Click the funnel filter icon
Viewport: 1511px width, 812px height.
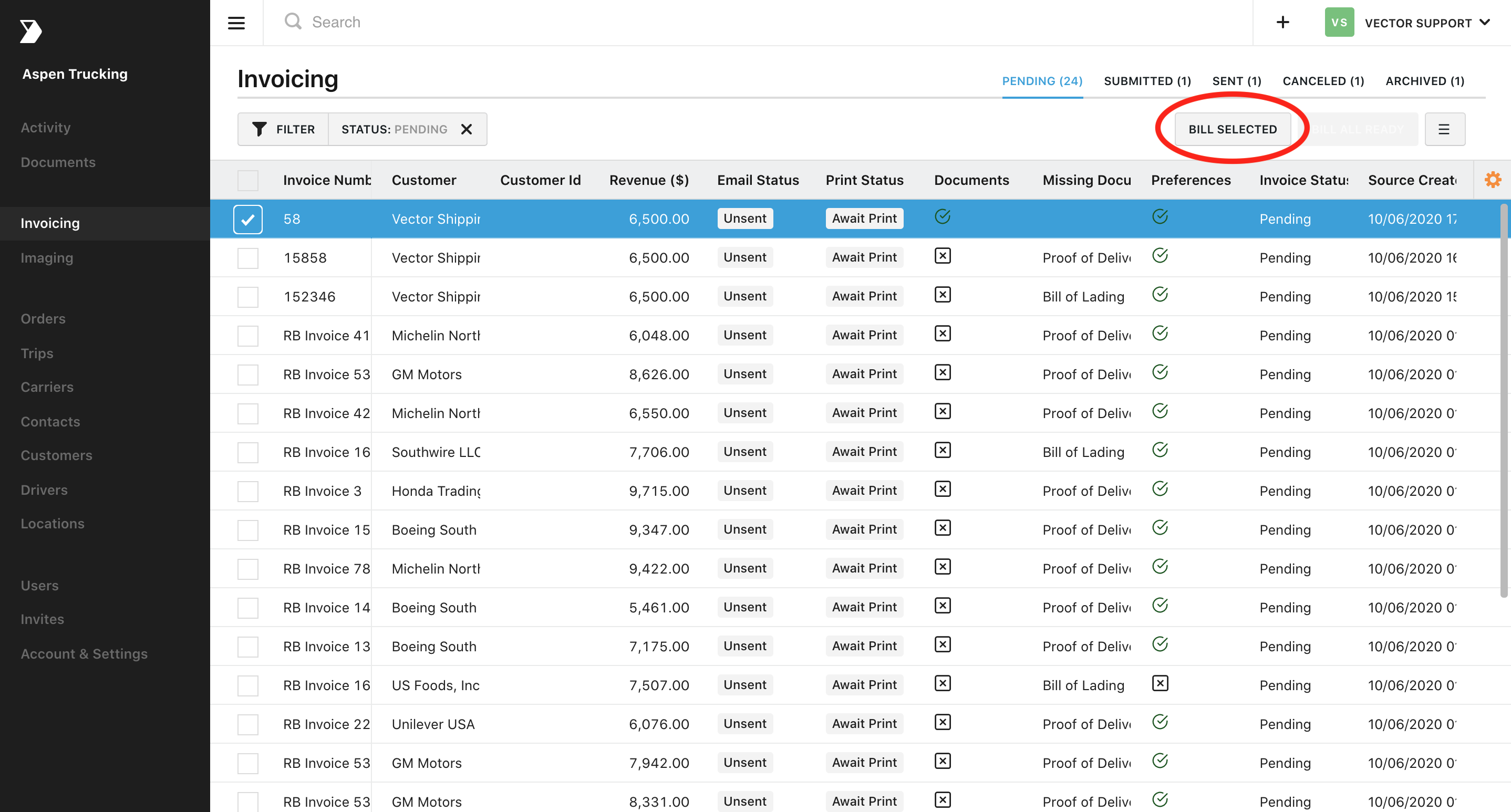click(259, 129)
